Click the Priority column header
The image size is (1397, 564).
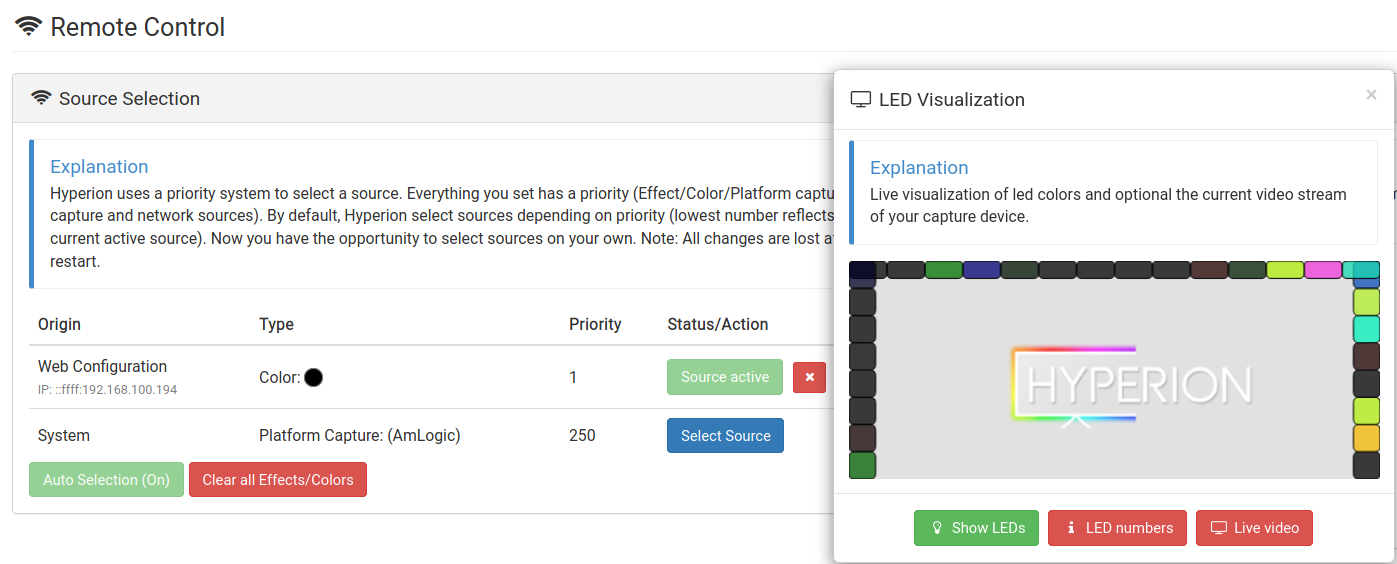point(595,324)
